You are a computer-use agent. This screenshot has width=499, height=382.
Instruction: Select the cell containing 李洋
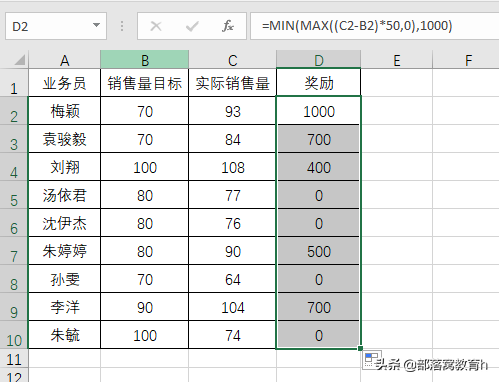pos(64,307)
